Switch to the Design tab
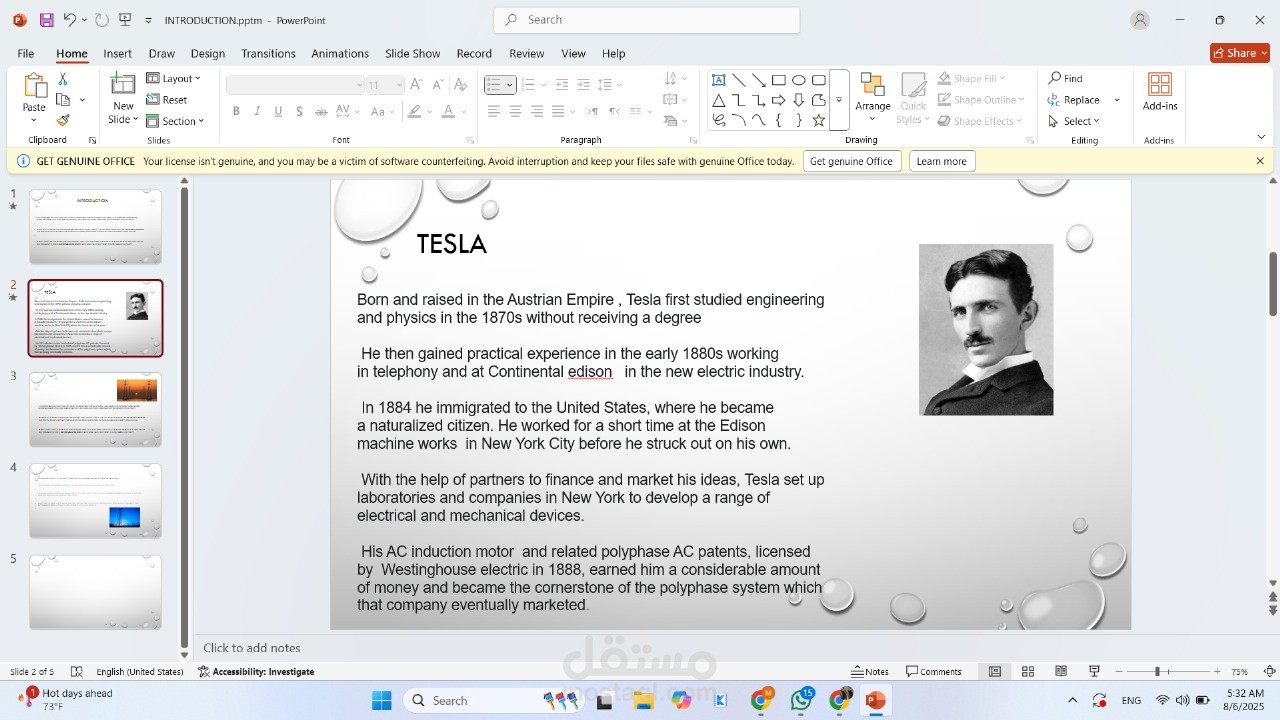The width and height of the screenshot is (1280, 720). 208,53
